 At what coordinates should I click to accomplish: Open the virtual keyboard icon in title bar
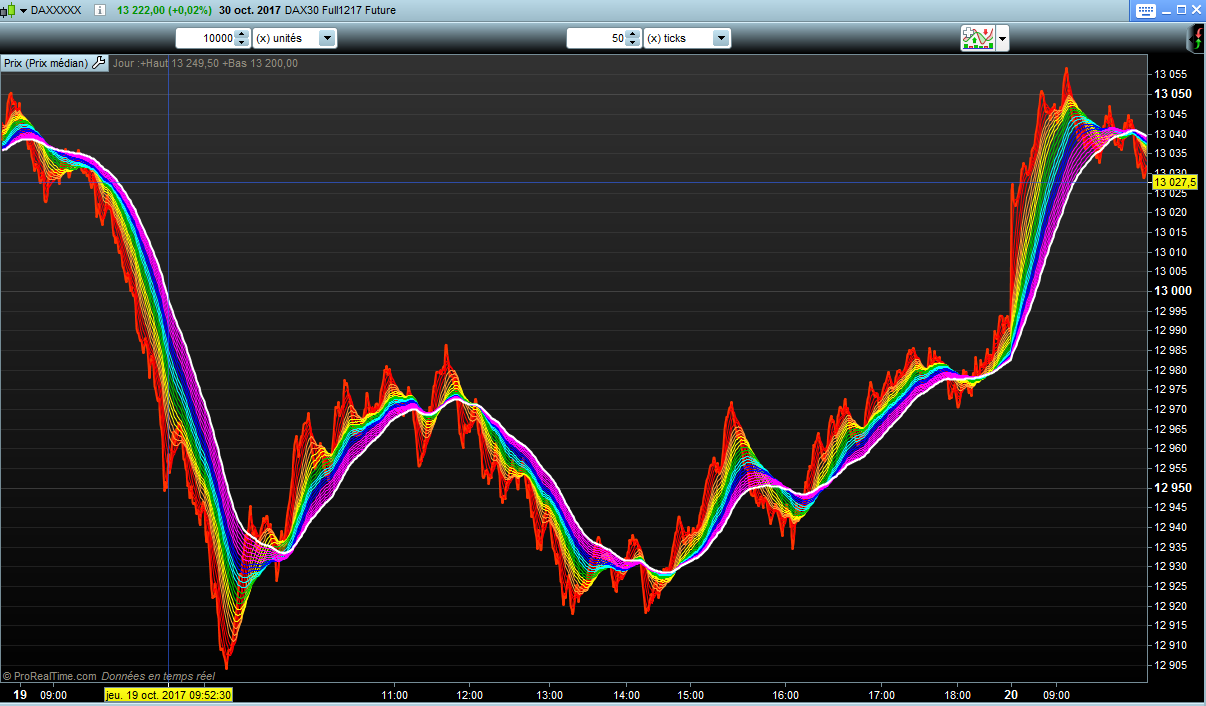[1146, 10]
